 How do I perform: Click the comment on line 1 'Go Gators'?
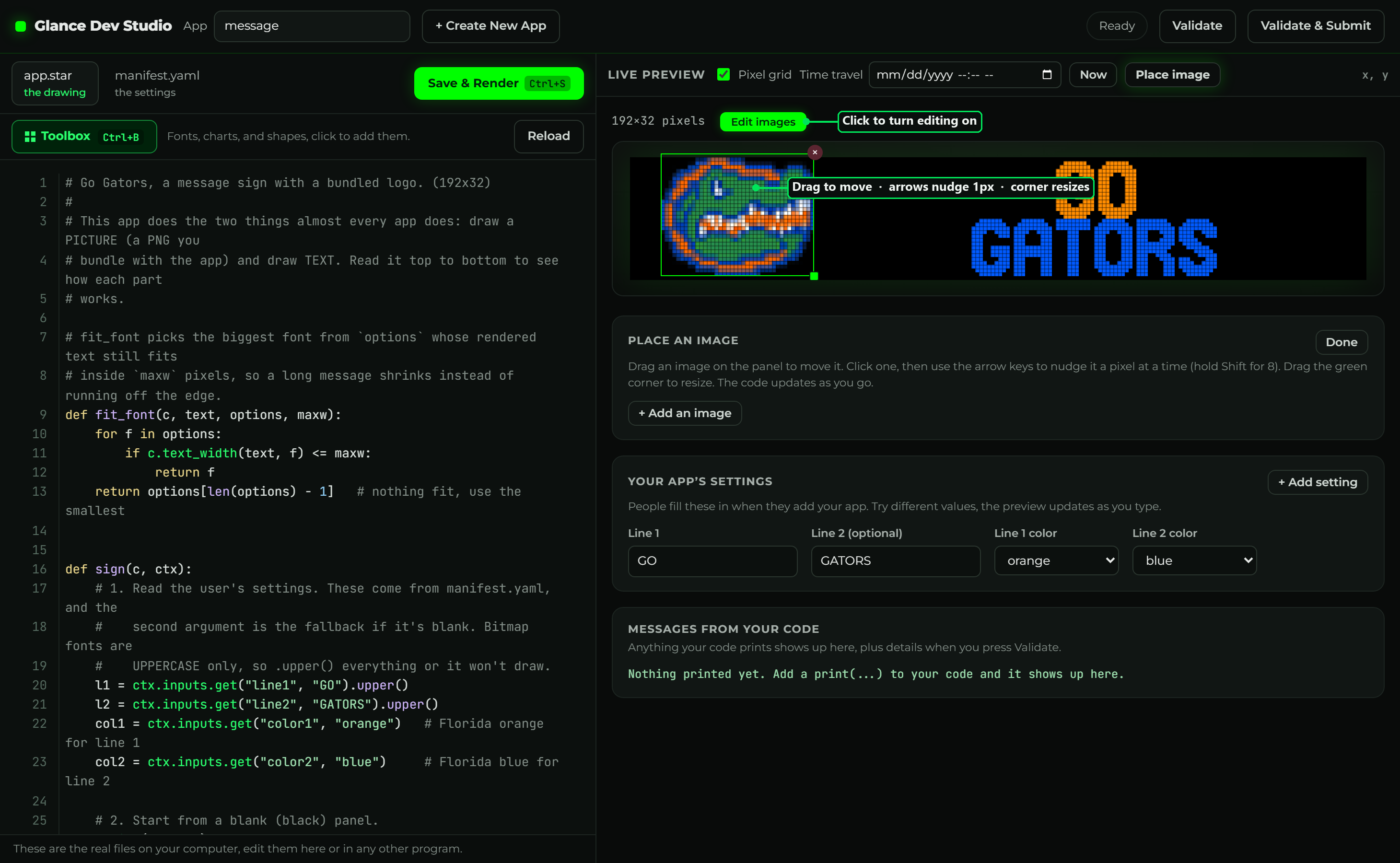tap(278, 183)
